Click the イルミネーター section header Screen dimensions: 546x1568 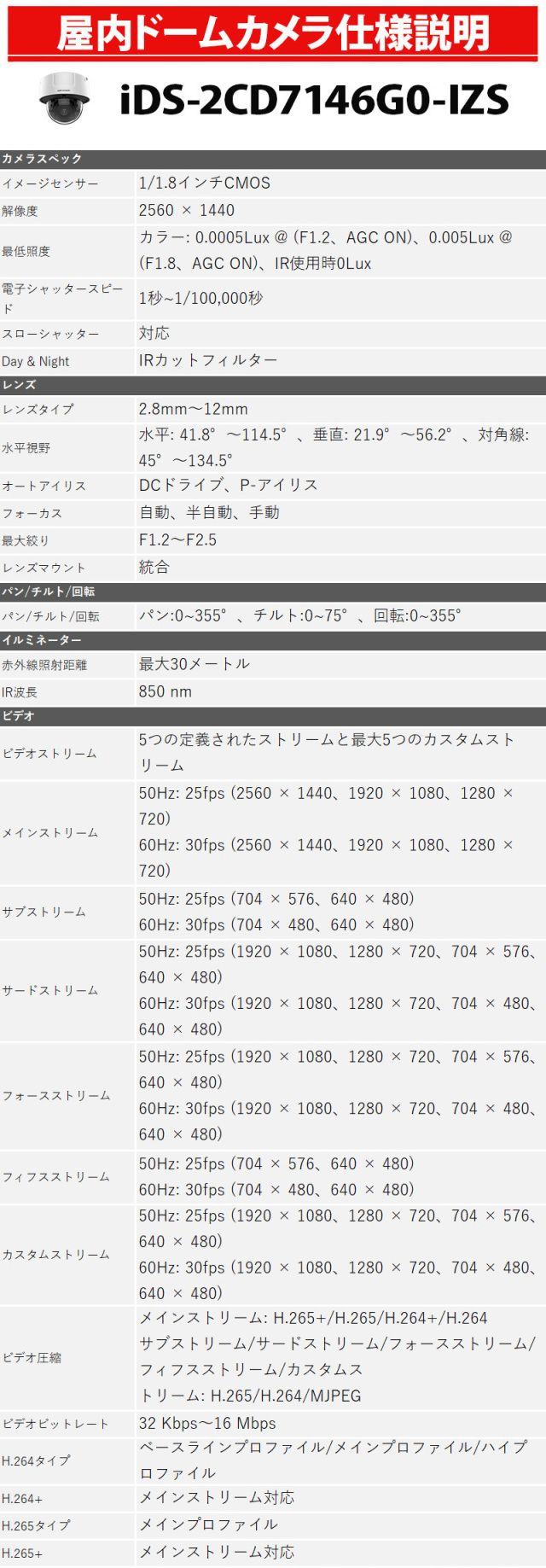click(x=42, y=640)
